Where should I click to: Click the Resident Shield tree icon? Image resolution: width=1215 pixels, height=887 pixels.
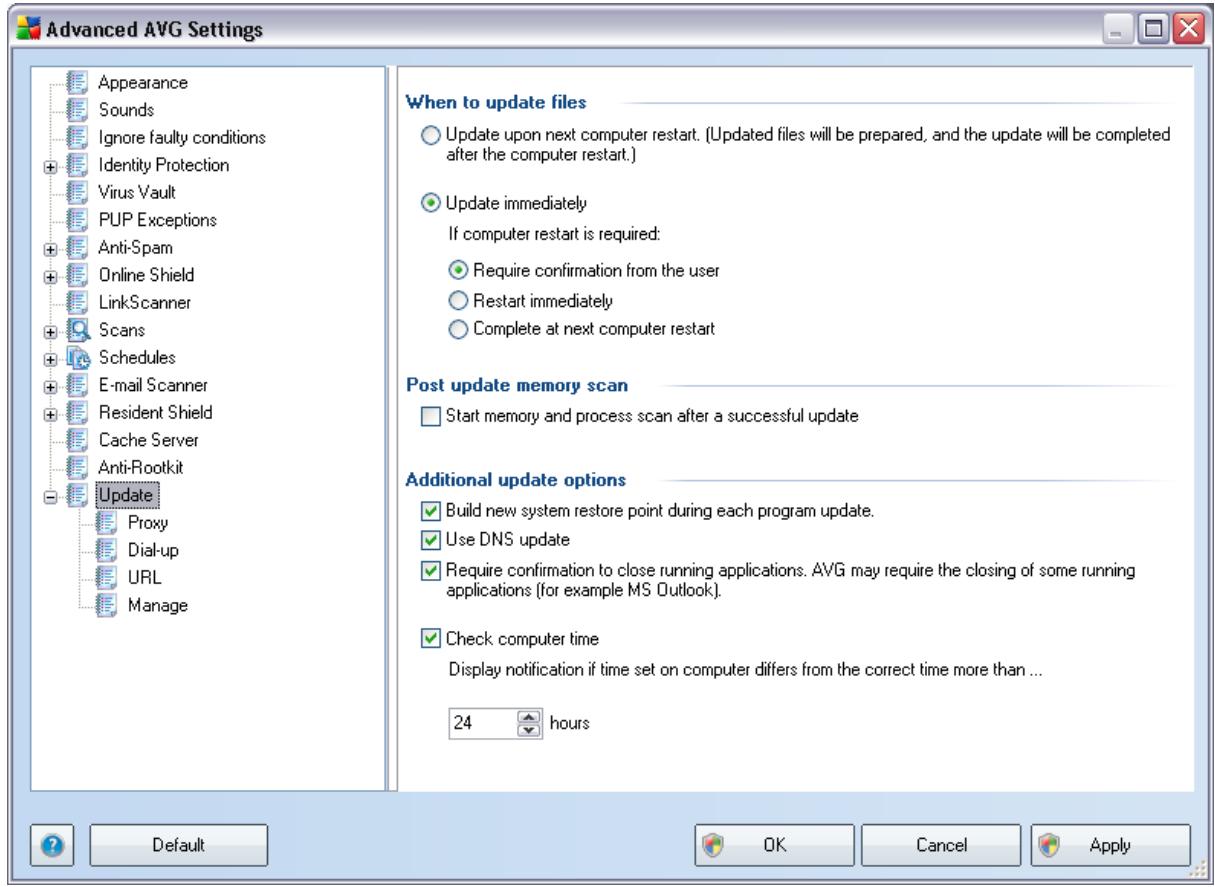[79, 412]
